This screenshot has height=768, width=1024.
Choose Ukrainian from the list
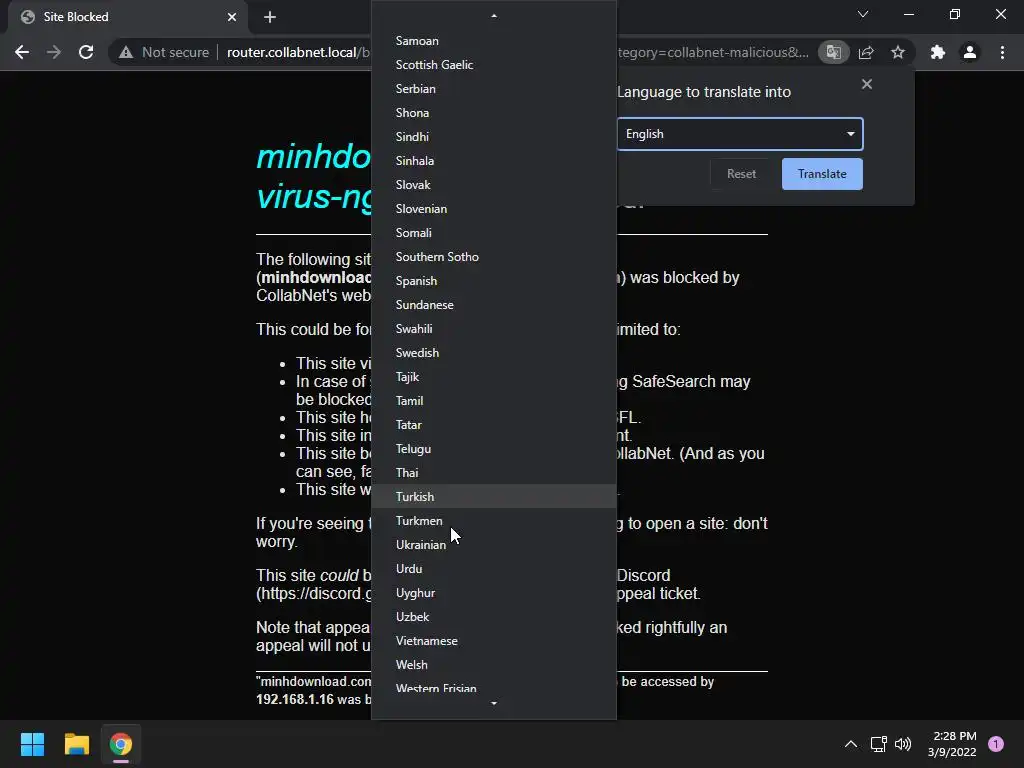(494, 545)
